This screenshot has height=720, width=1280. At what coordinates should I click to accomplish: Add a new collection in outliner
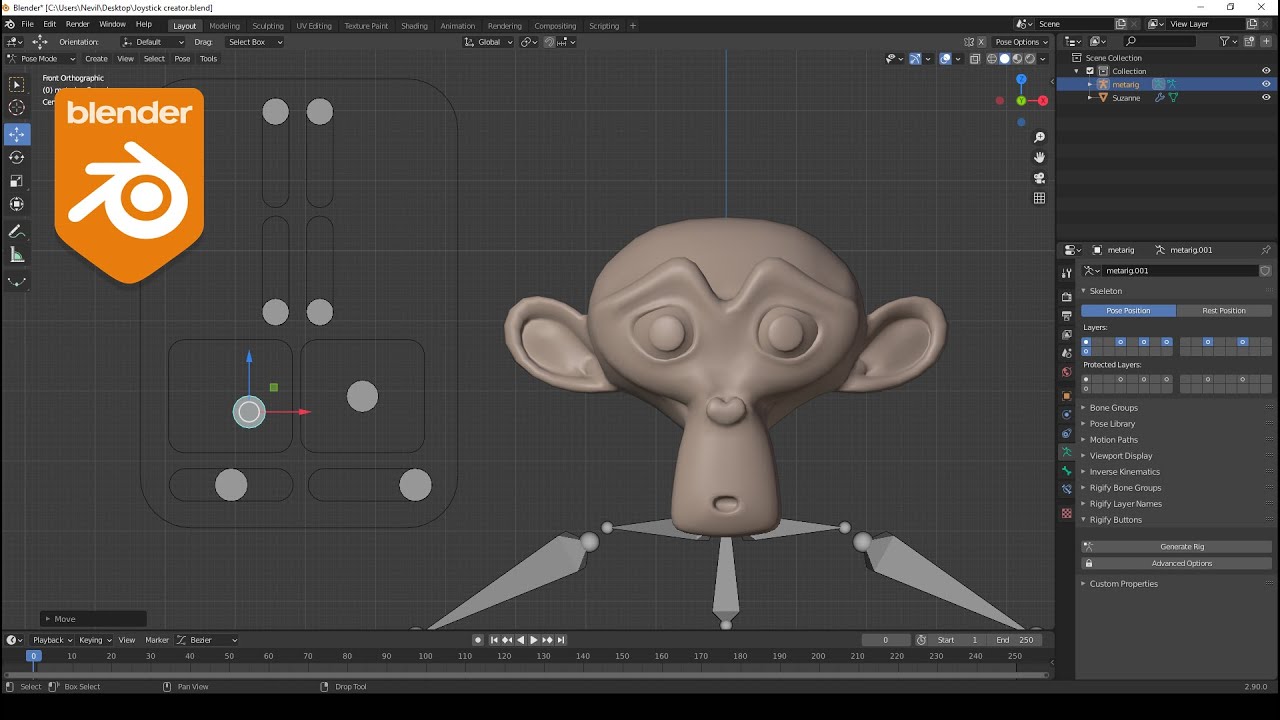(1249, 42)
